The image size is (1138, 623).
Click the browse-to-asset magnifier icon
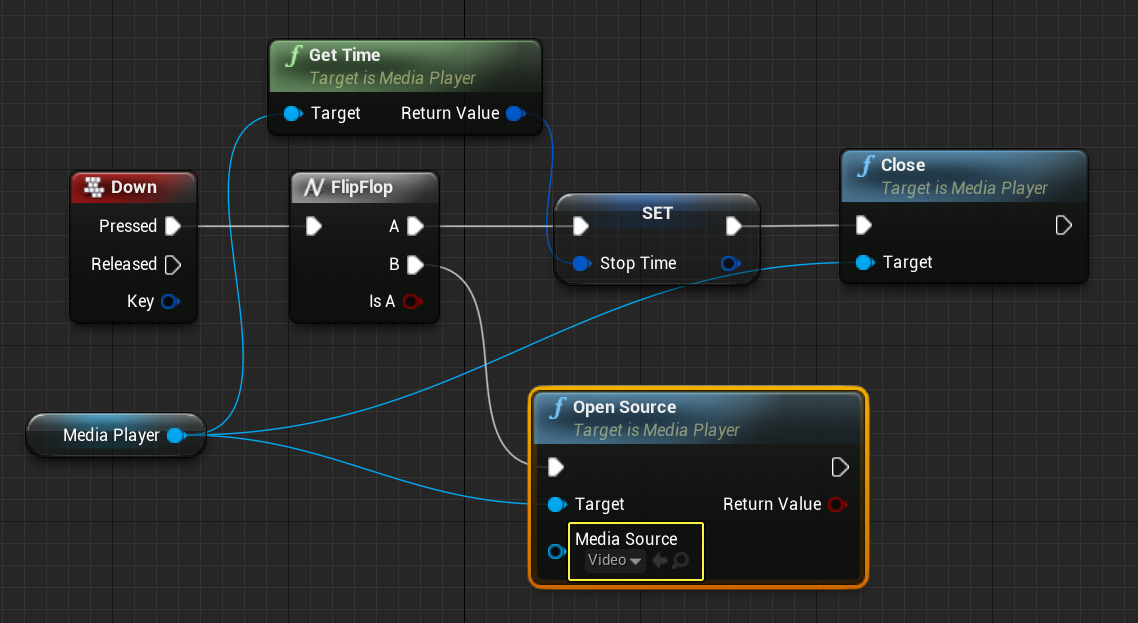[x=680, y=561]
